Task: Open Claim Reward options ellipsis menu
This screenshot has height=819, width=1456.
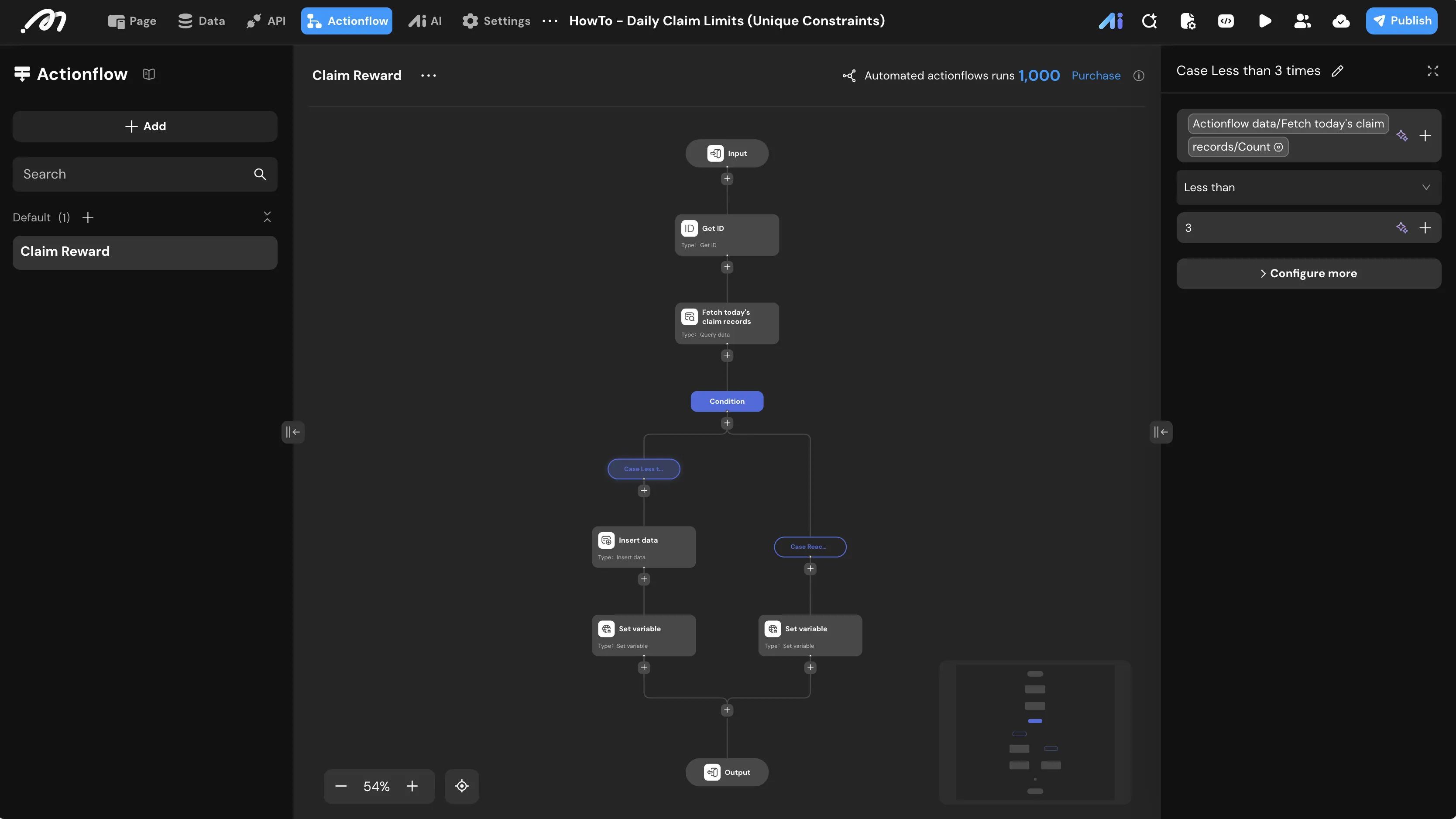Action: [x=429, y=75]
